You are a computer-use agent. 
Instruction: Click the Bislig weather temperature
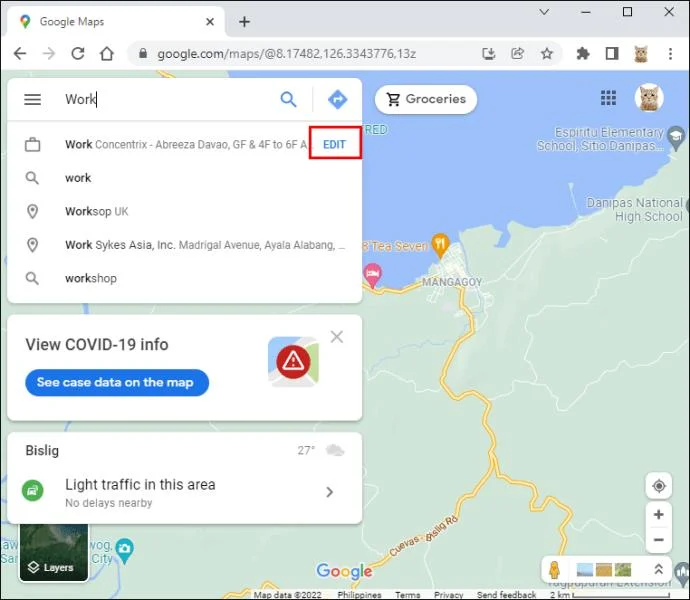click(306, 450)
